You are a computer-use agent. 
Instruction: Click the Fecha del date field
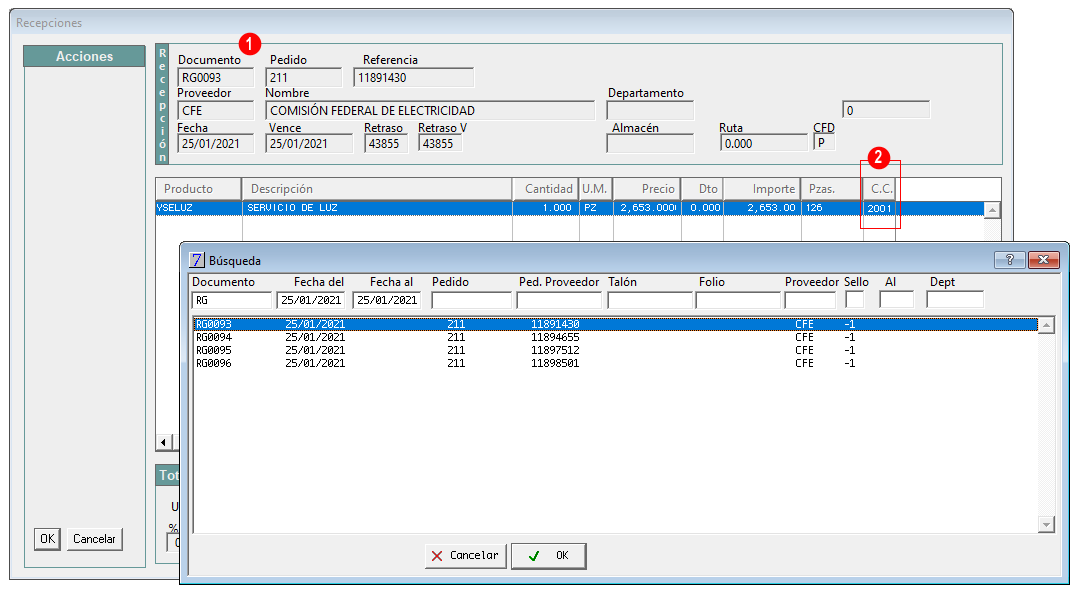[x=311, y=300]
